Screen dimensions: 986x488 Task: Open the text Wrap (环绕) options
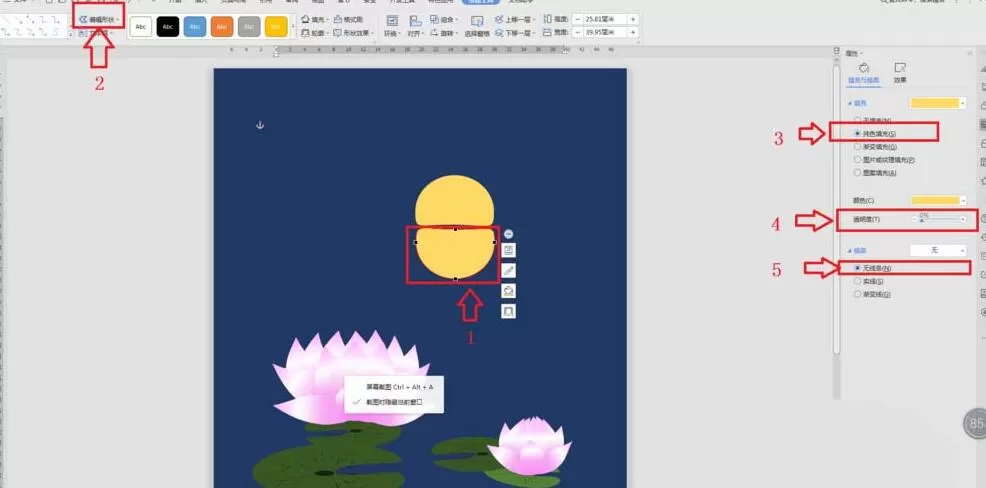point(392,26)
